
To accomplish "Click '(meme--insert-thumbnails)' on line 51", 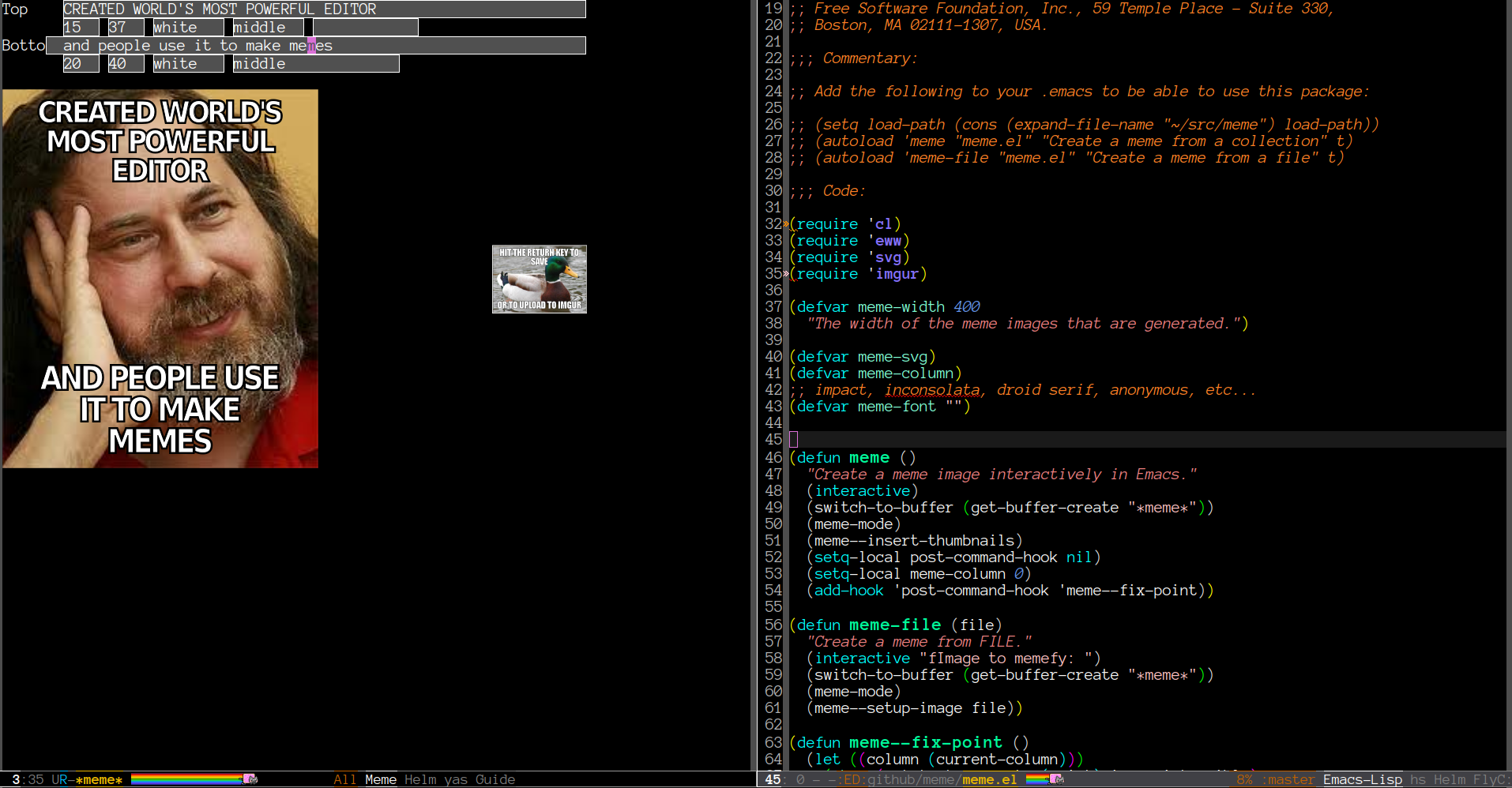I will pos(915,541).
